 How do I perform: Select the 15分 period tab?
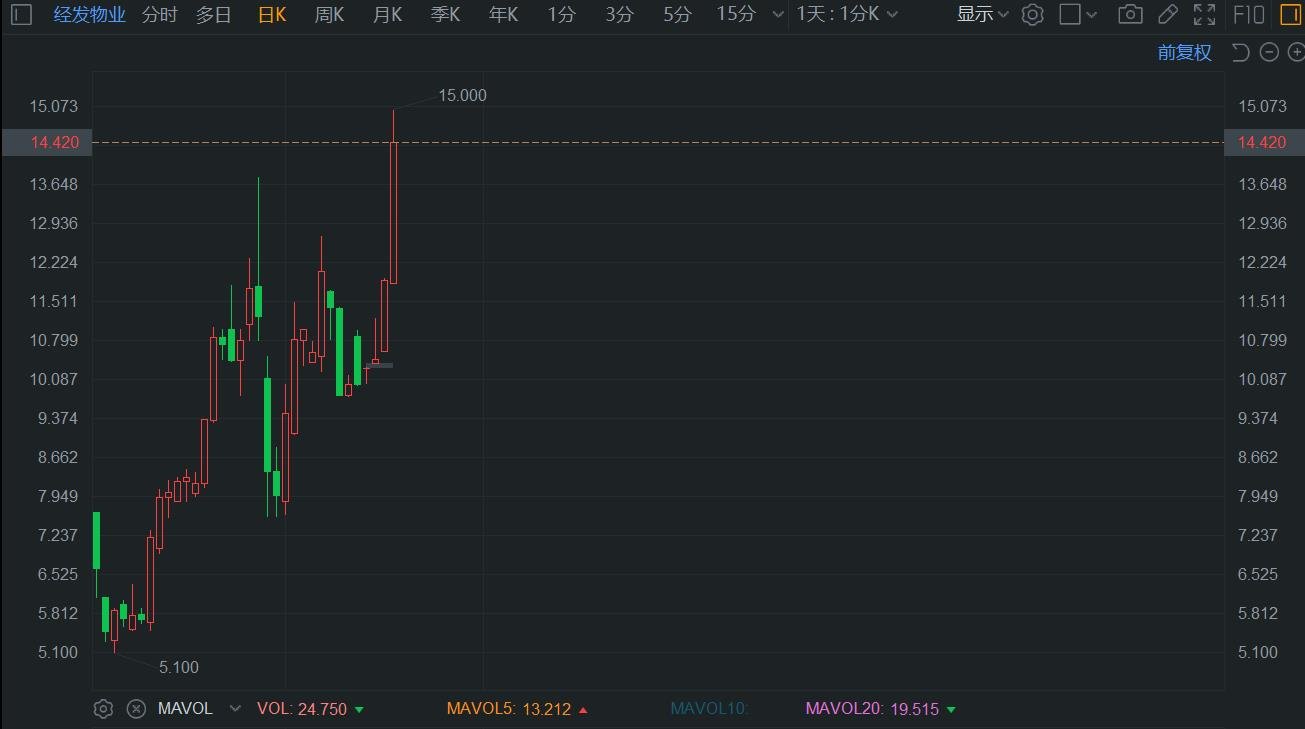click(736, 15)
